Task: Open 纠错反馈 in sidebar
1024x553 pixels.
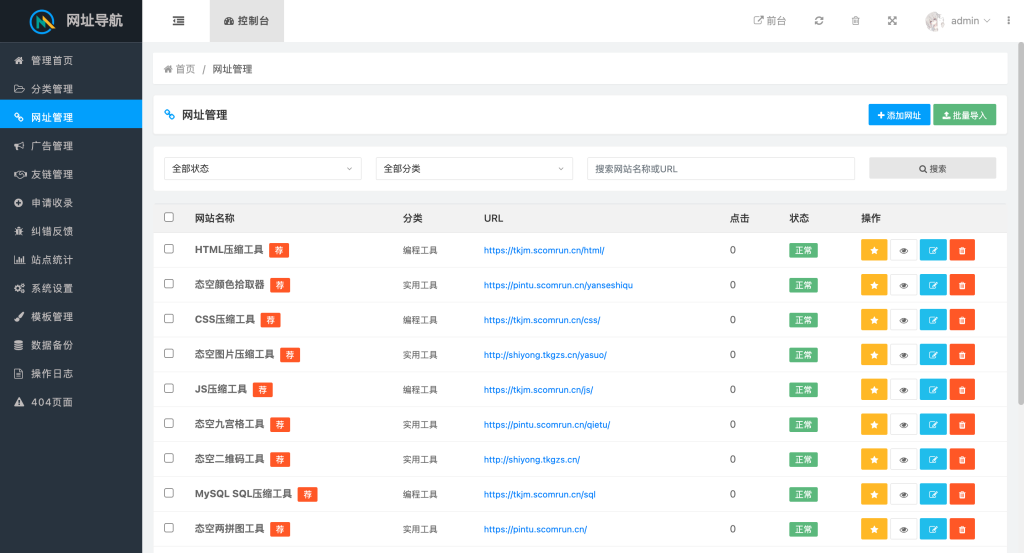Action: [71, 231]
